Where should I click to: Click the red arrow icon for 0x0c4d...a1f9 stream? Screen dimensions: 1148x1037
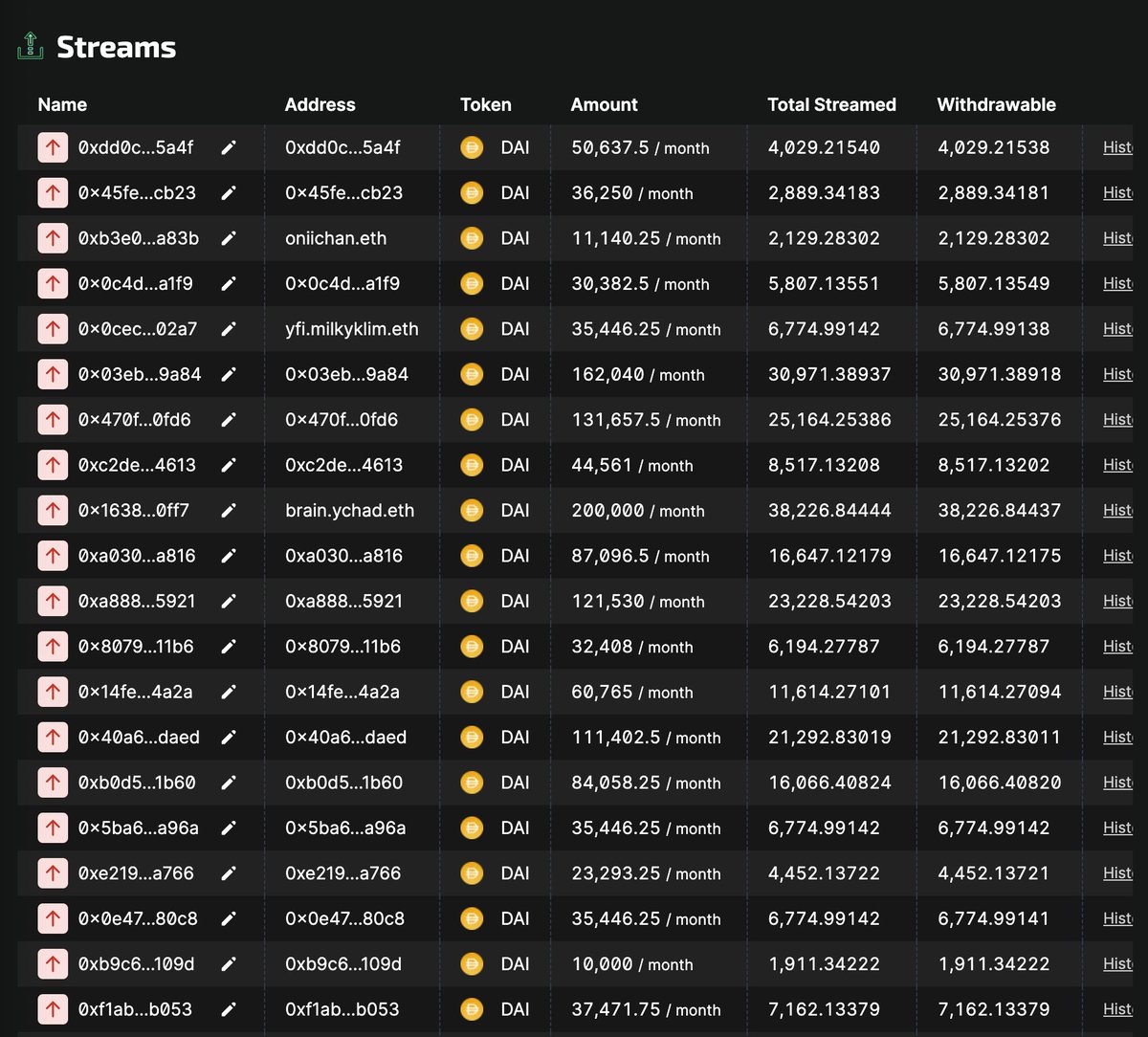(53, 283)
